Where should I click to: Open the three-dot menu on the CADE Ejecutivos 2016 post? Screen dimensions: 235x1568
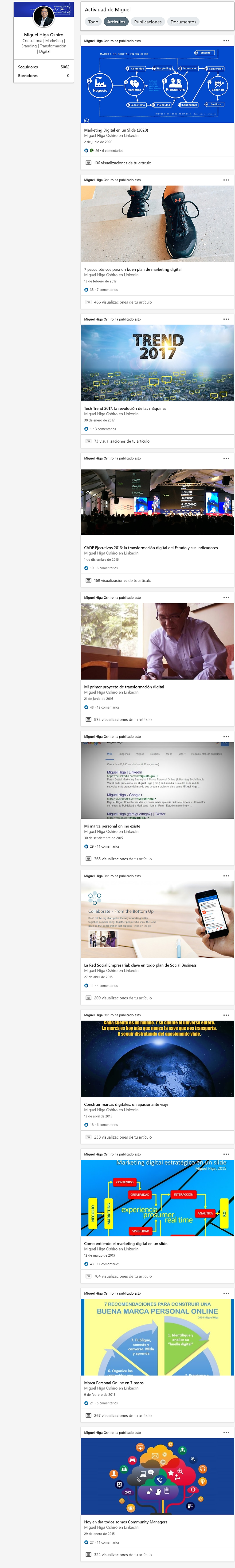click(x=227, y=458)
